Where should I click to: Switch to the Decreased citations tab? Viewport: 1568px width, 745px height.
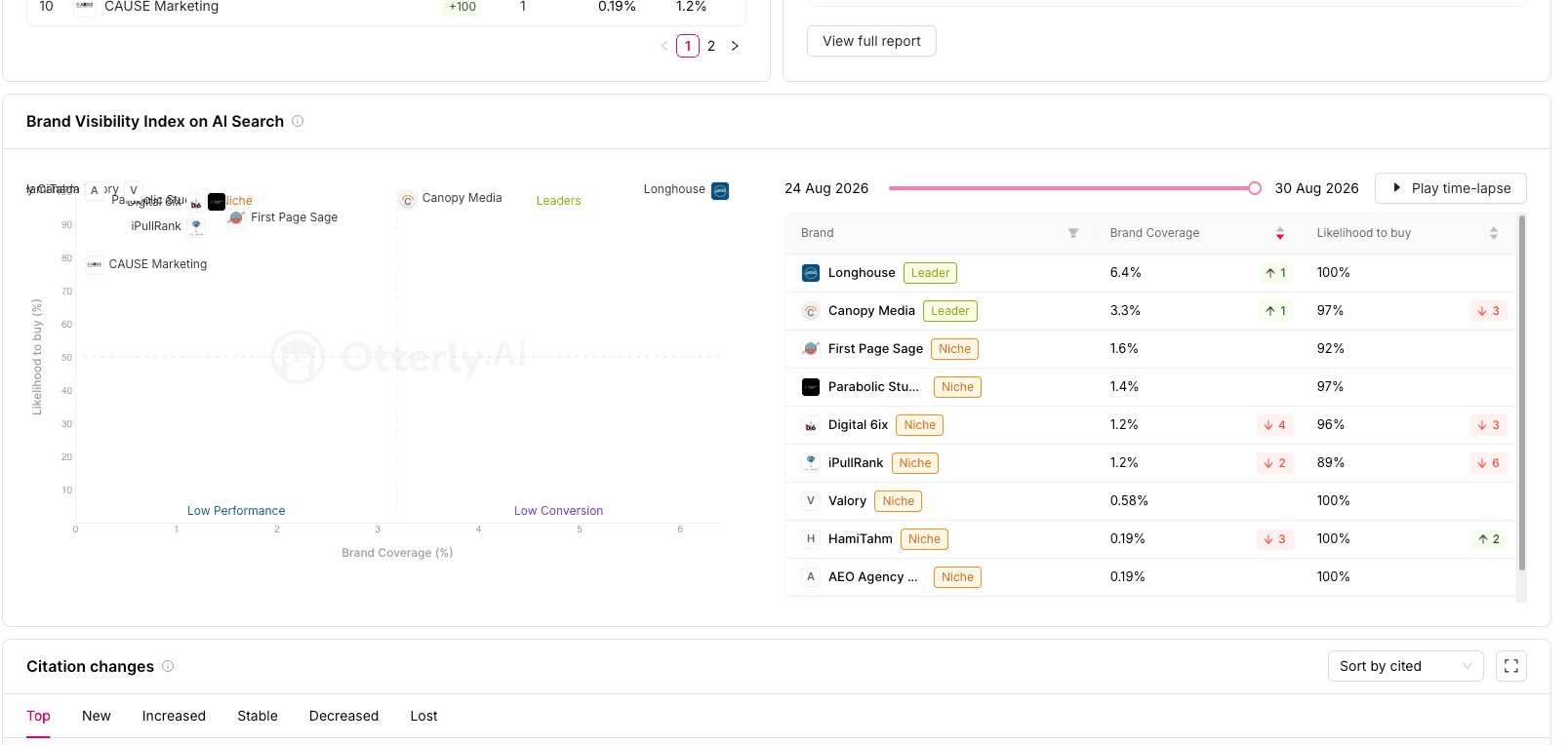click(343, 716)
